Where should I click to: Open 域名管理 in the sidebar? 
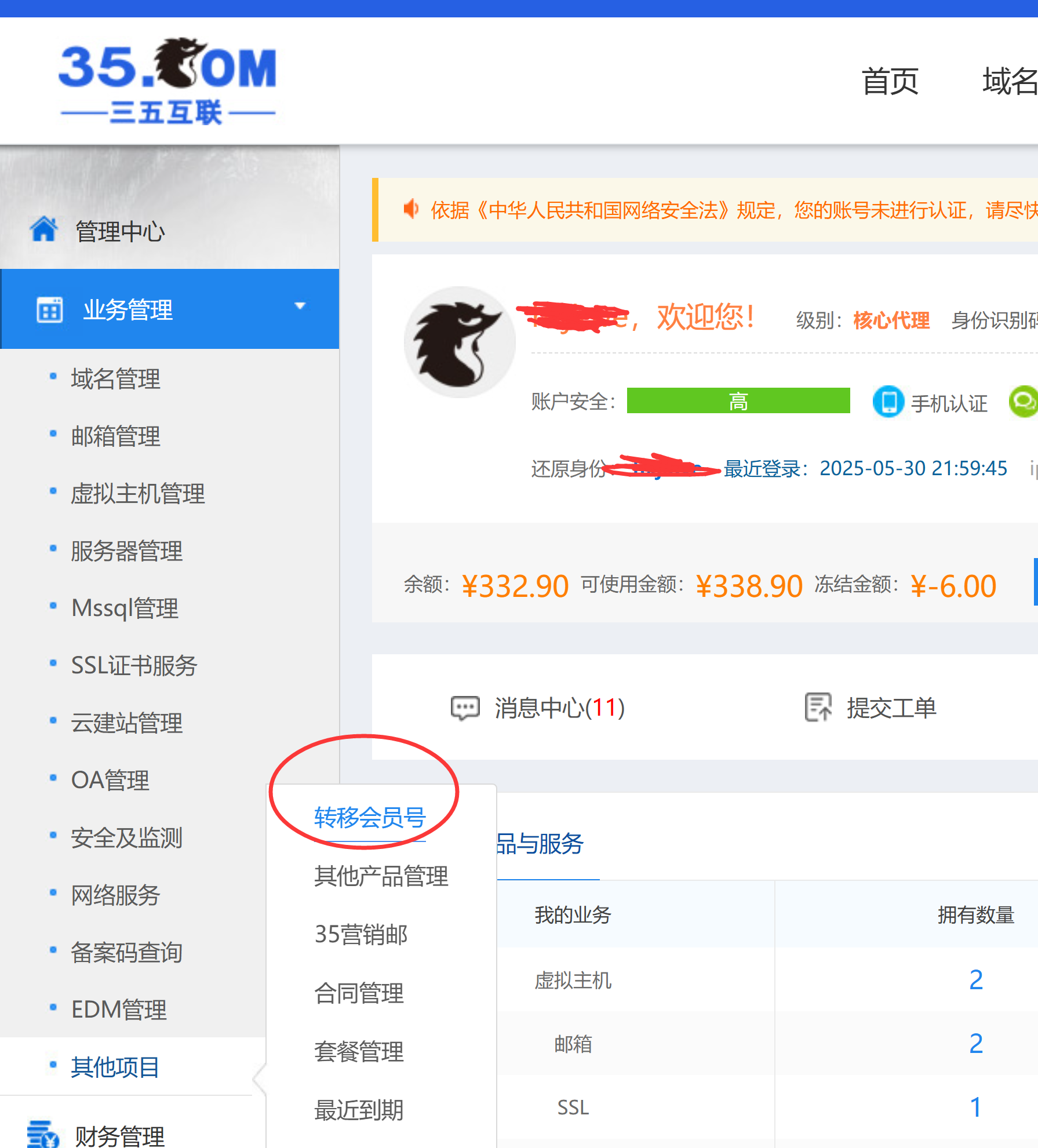click(115, 379)
